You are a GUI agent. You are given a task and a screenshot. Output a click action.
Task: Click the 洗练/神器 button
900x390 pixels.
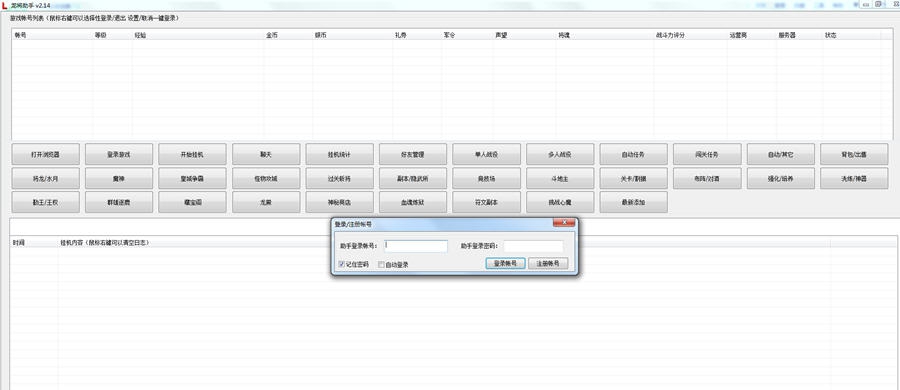[854, 179]
